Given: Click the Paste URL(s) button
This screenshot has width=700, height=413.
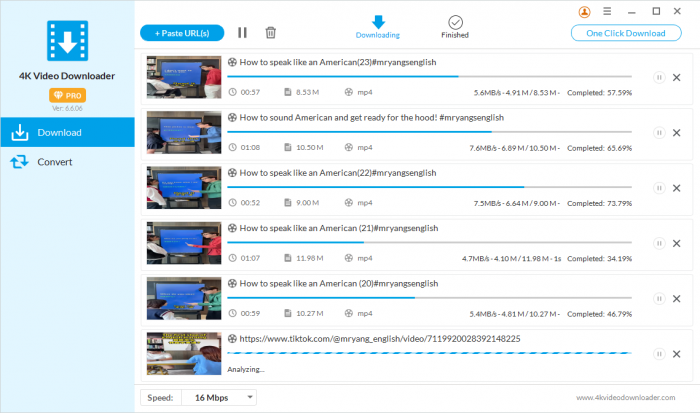Looking at the screenshot, I should (181, 33).
